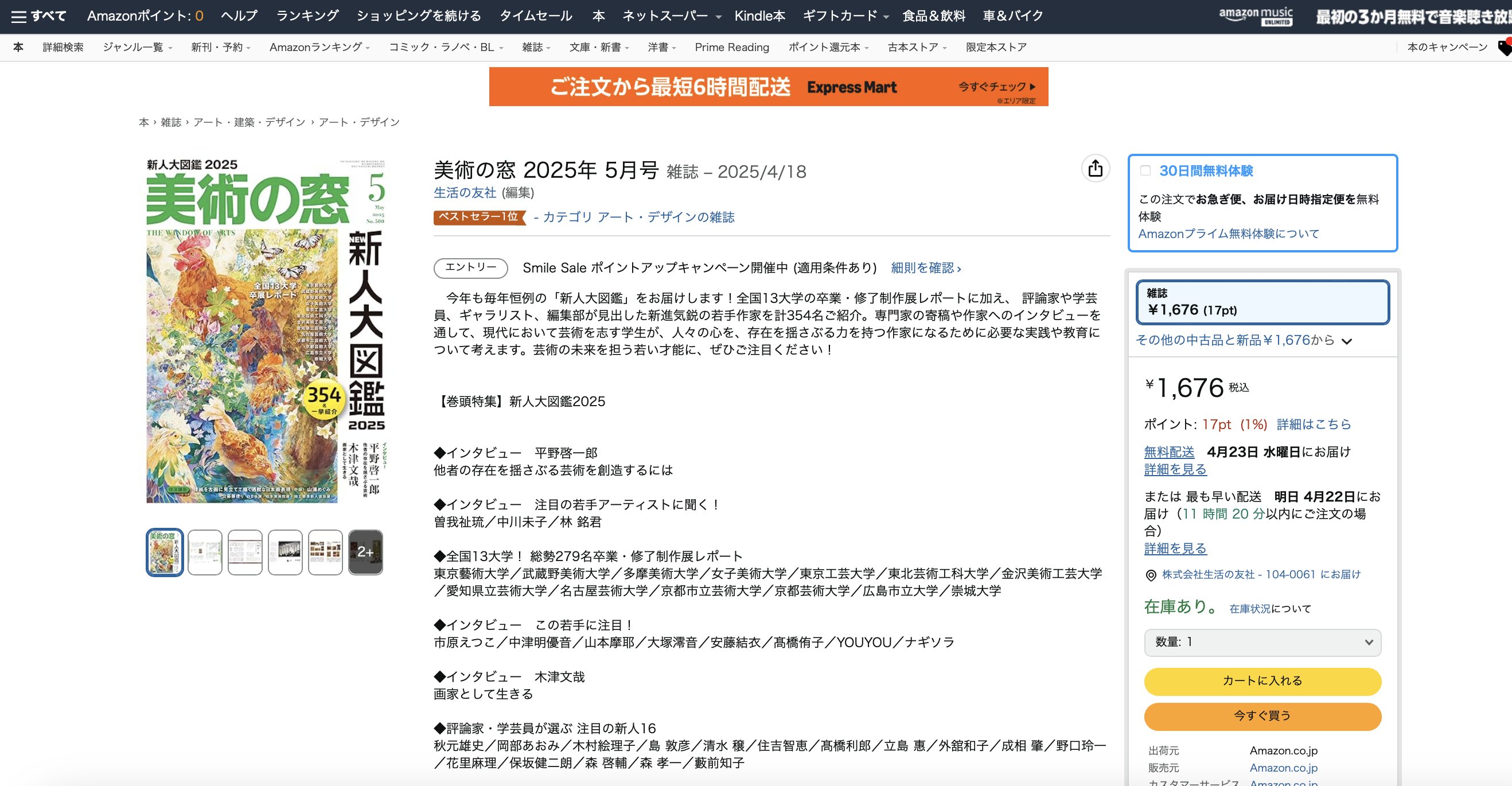This screenshot has width=1512, height=786.
Task: Click the 無料配送 link
Action: (1168, 452)
